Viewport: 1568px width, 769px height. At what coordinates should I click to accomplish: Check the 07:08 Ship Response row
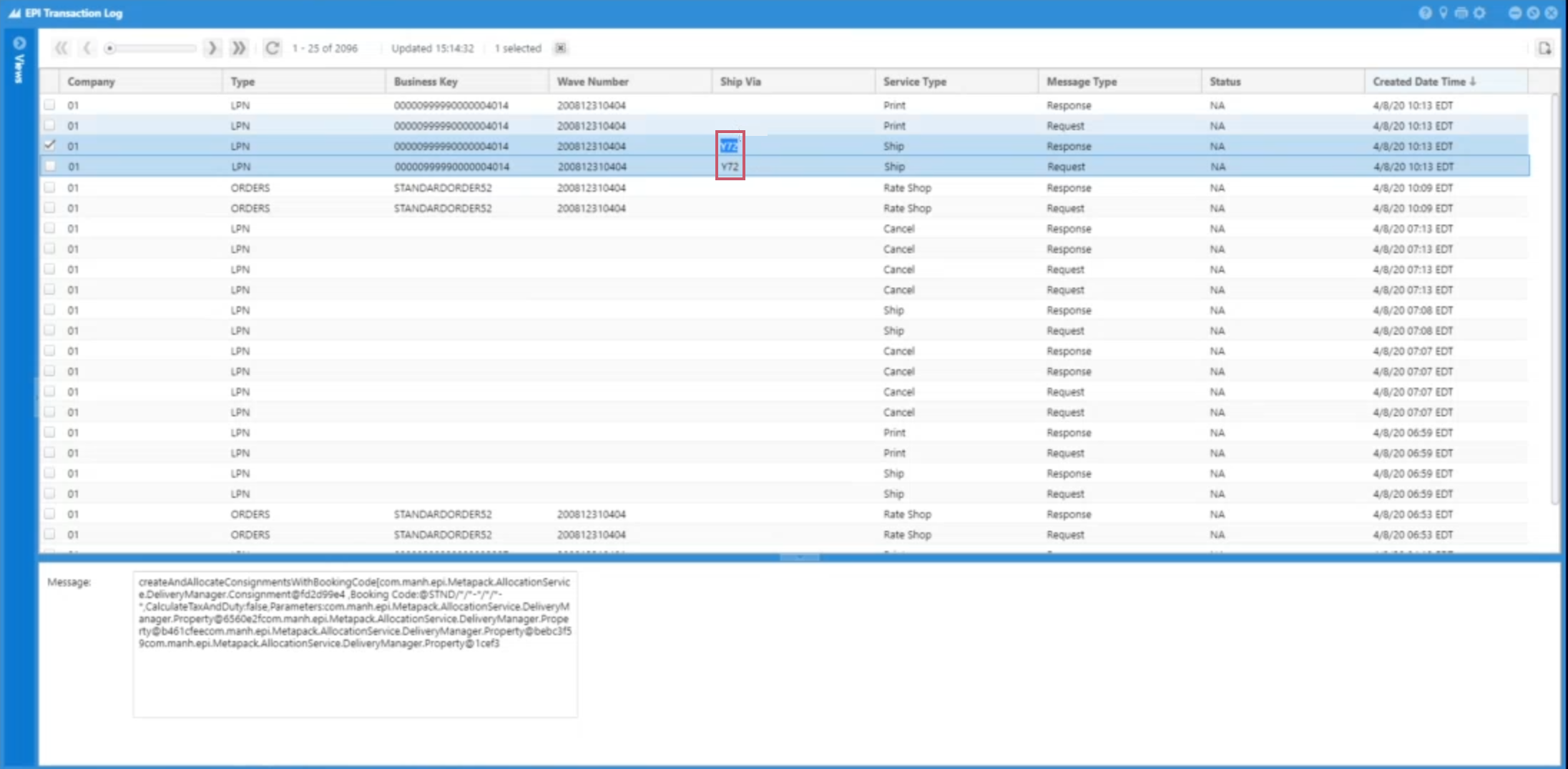point(49,310)
